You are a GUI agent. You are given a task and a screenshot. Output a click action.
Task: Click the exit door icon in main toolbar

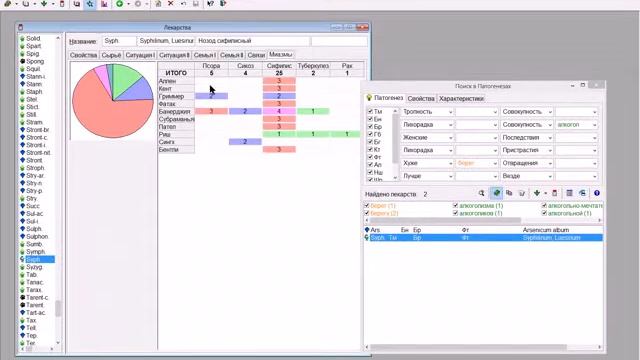coord(223,4)
